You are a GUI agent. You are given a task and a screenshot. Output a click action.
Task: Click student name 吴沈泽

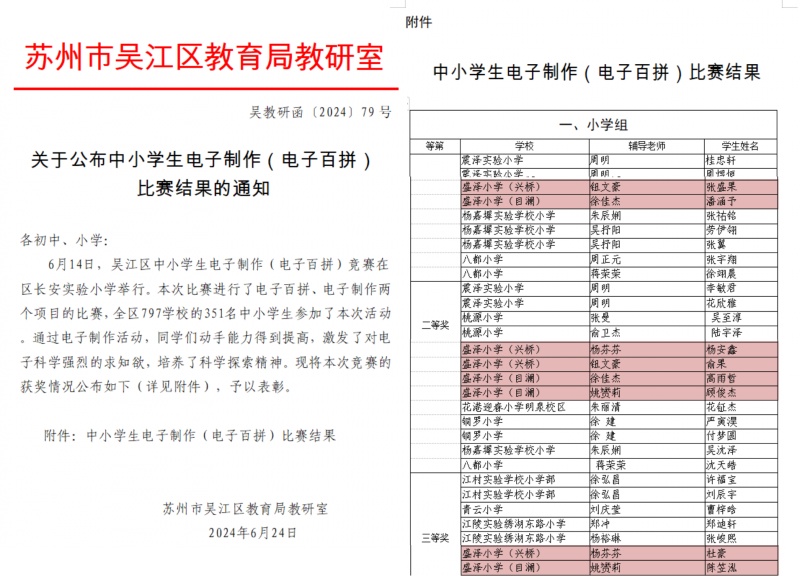click(x=721, y=450)
